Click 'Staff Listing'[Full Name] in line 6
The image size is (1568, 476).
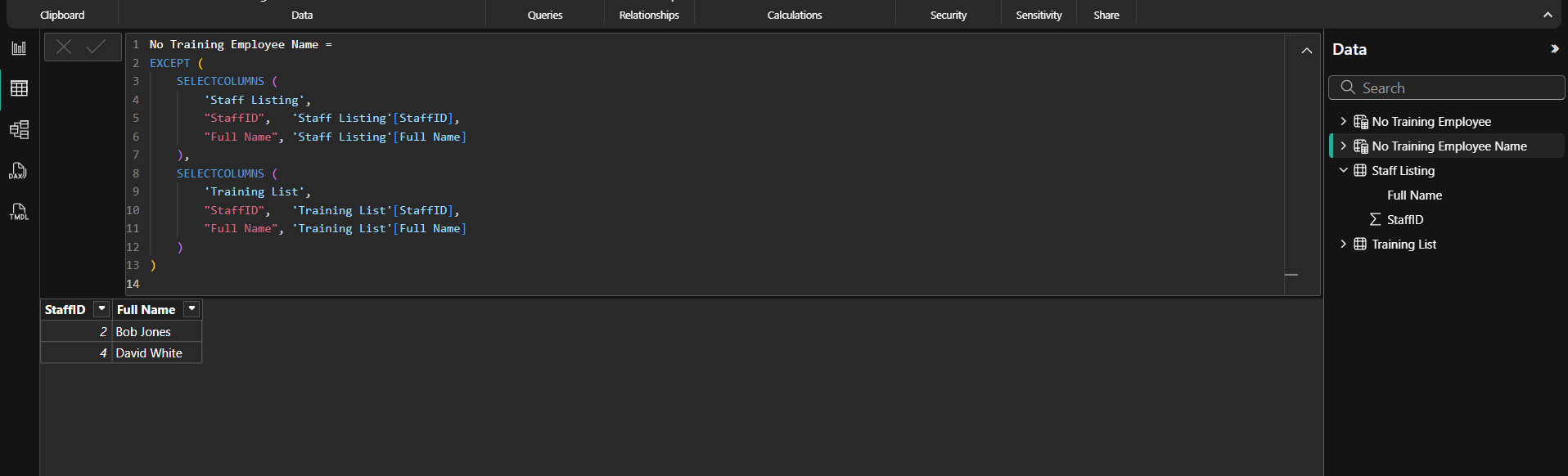coord(380,137)
